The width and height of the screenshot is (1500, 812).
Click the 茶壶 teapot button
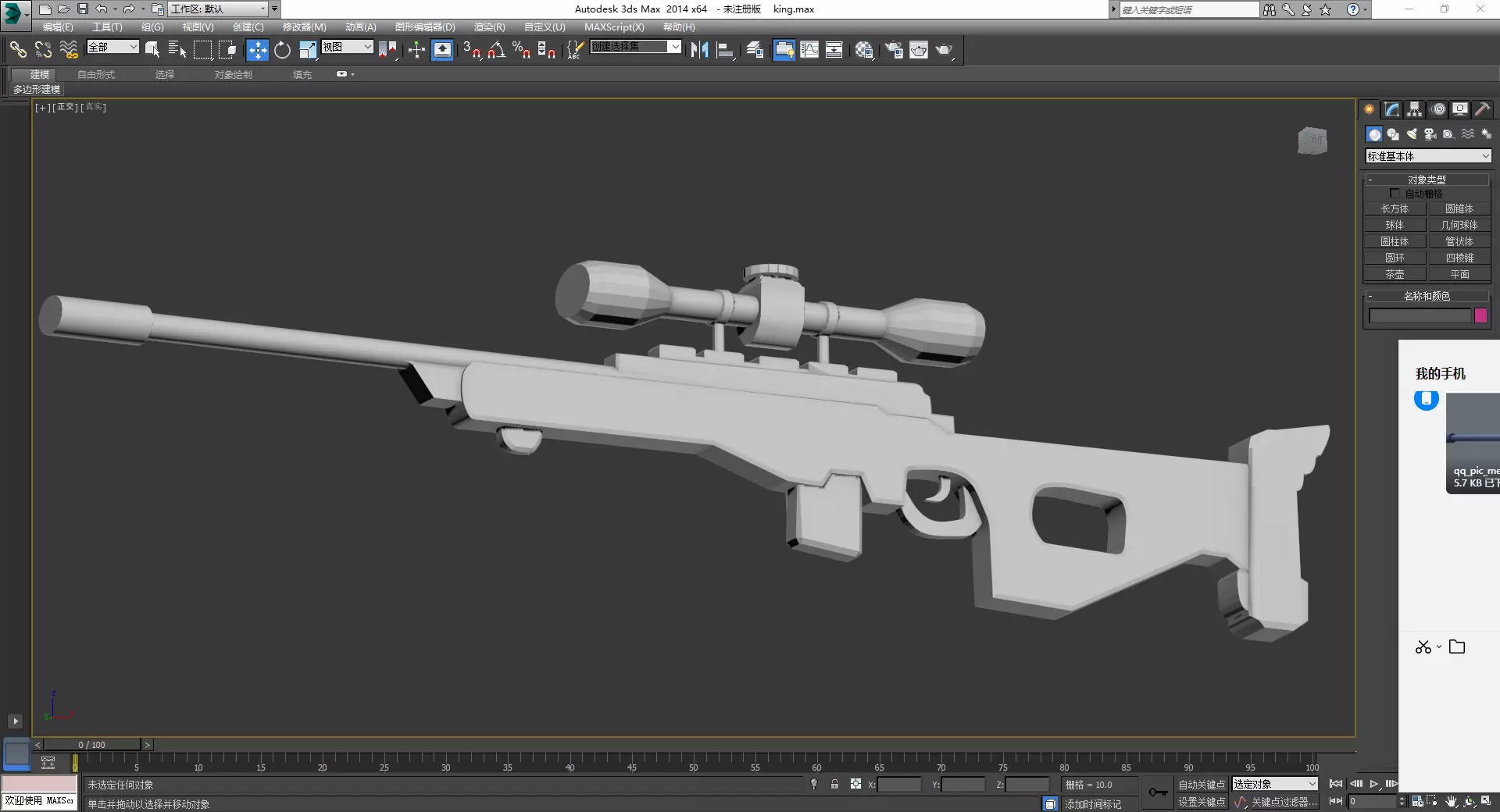point(1395,274)
